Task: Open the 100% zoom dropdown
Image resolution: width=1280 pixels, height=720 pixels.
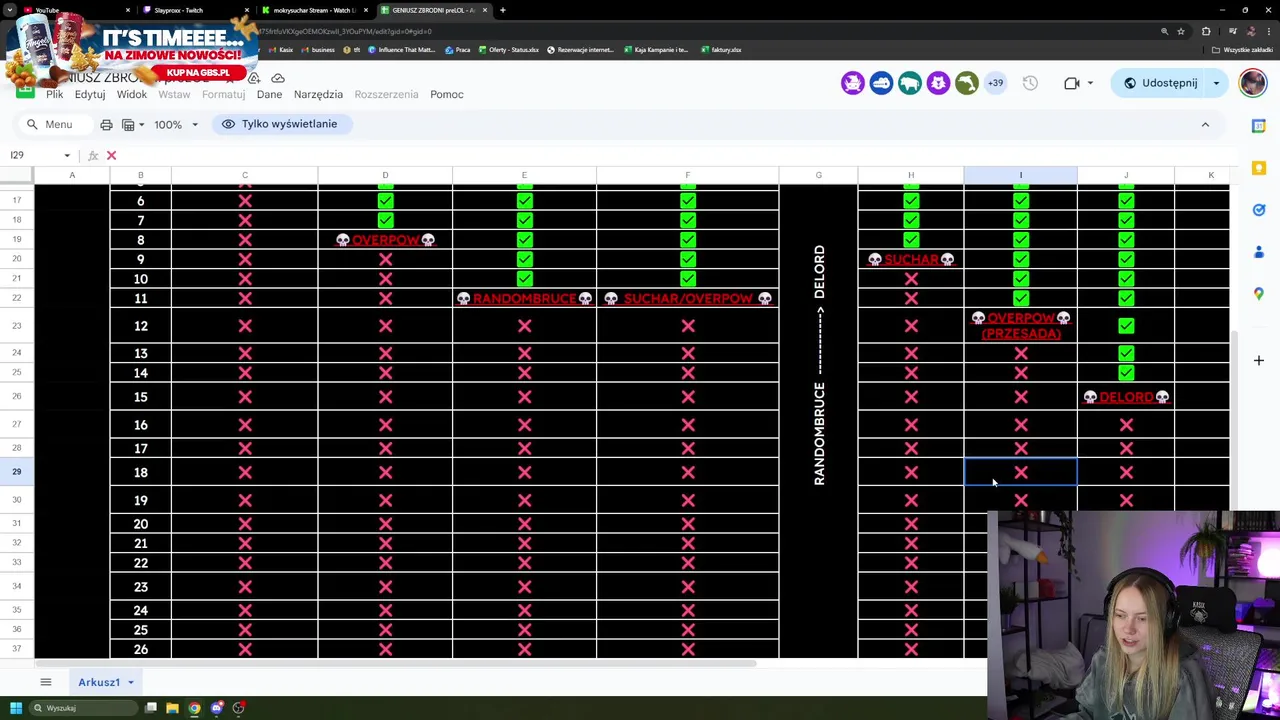Action: [x=176, y=125]
